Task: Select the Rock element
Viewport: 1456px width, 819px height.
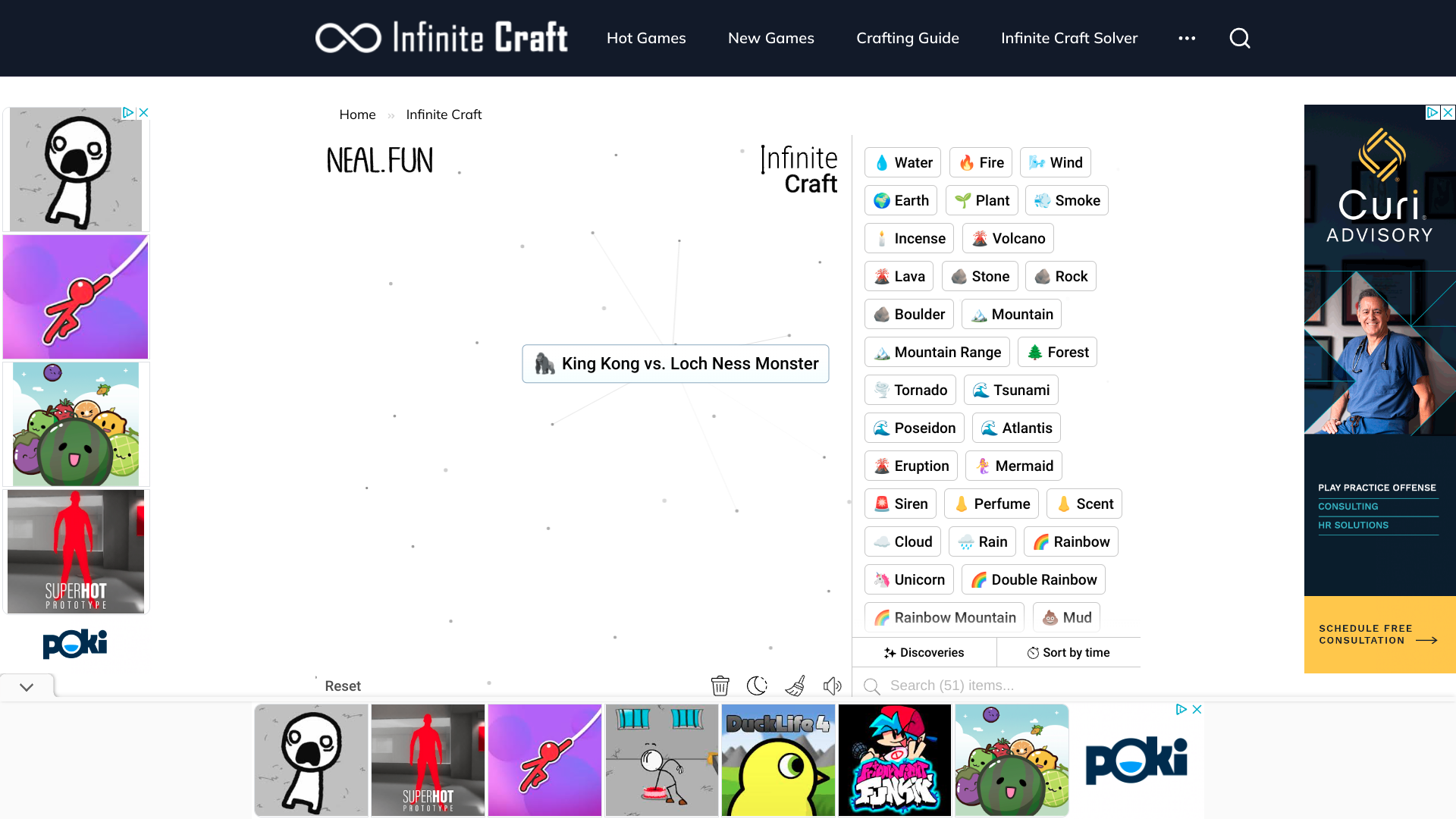Action: (1061, 276)
